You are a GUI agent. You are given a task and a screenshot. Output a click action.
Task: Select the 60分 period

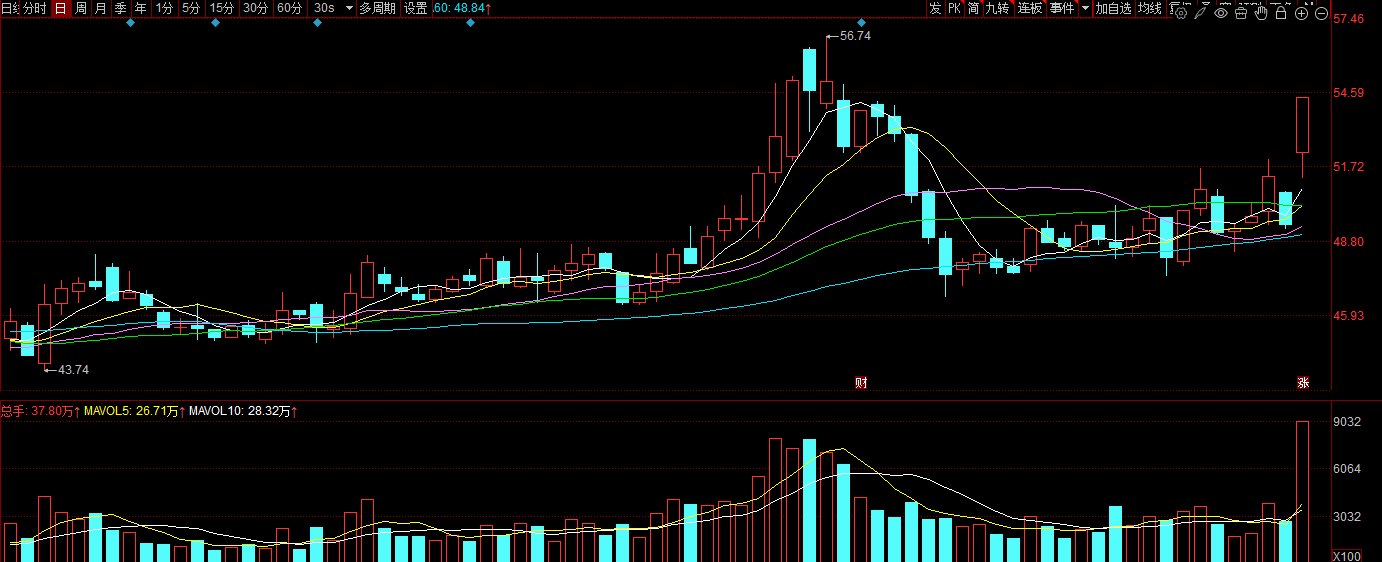(290, 8)
